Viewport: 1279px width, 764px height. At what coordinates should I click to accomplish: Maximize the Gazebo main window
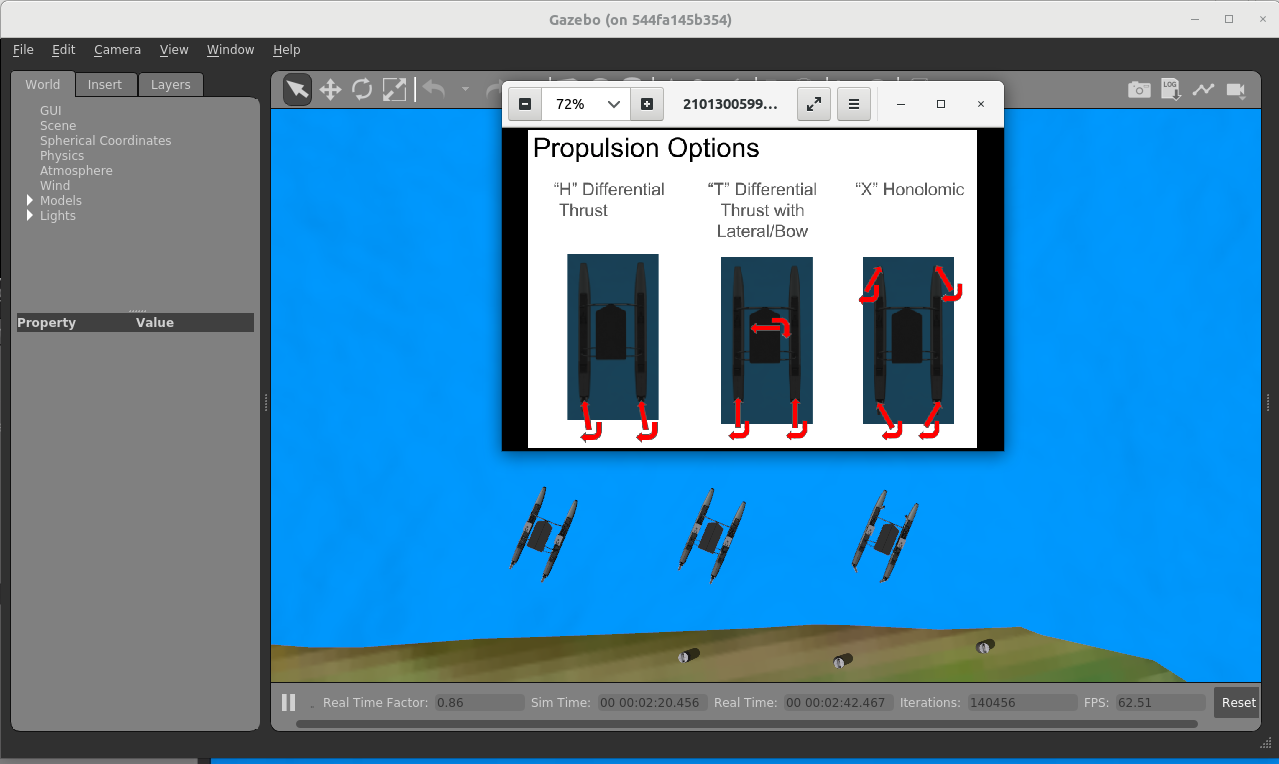pos(1229,19)
